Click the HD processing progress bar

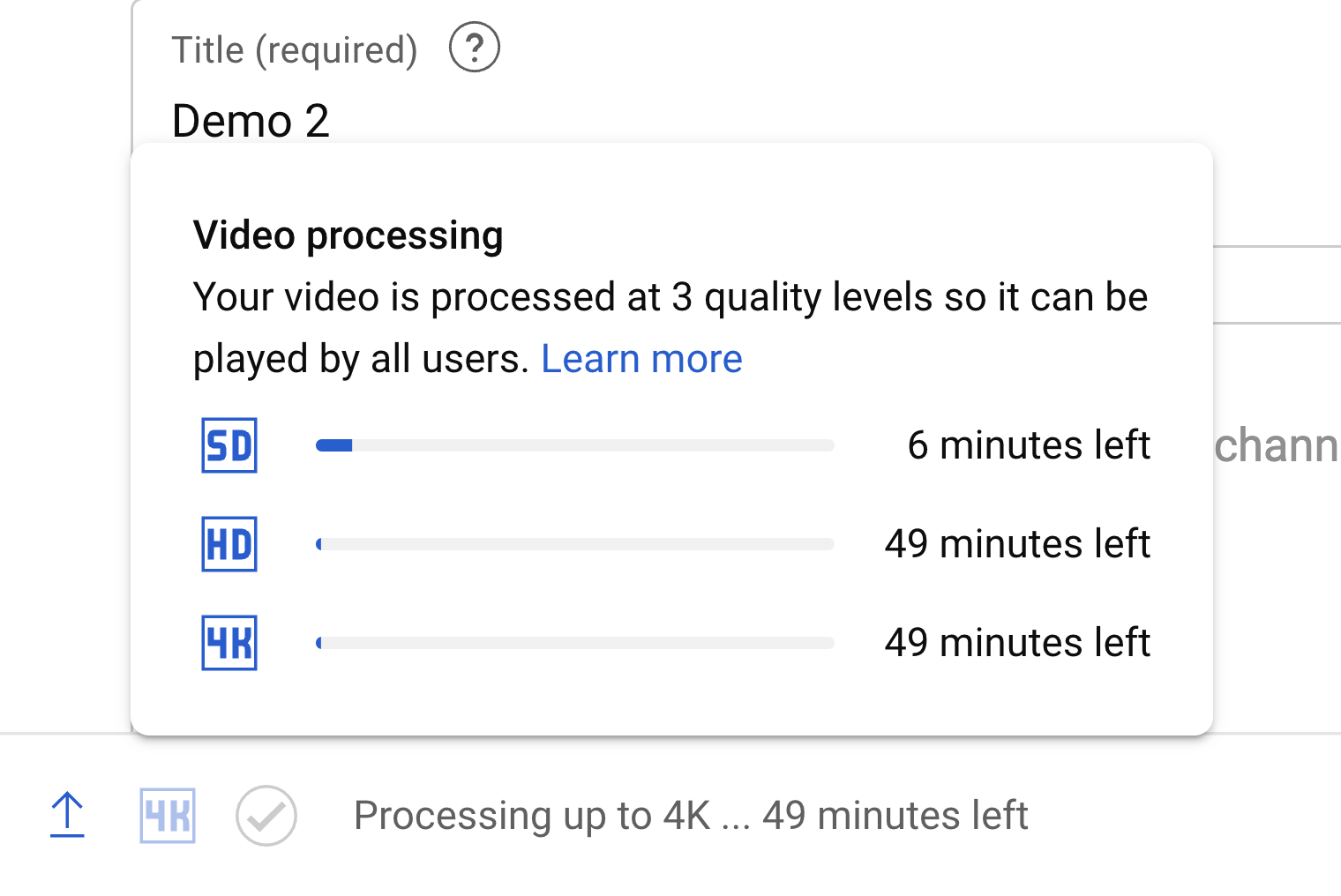574,544
